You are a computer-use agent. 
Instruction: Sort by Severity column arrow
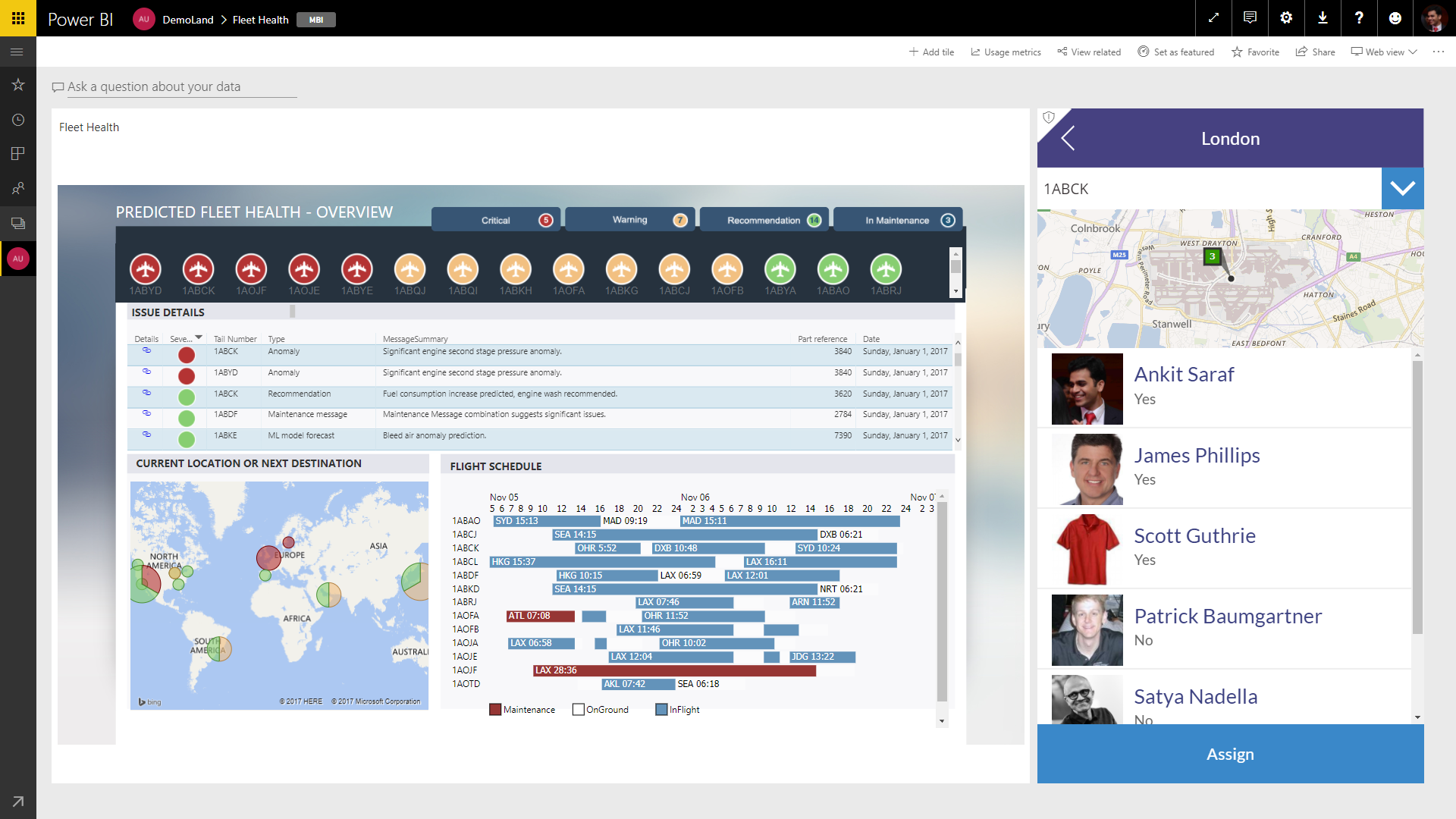pyautogui.click(x=199, y=337)
